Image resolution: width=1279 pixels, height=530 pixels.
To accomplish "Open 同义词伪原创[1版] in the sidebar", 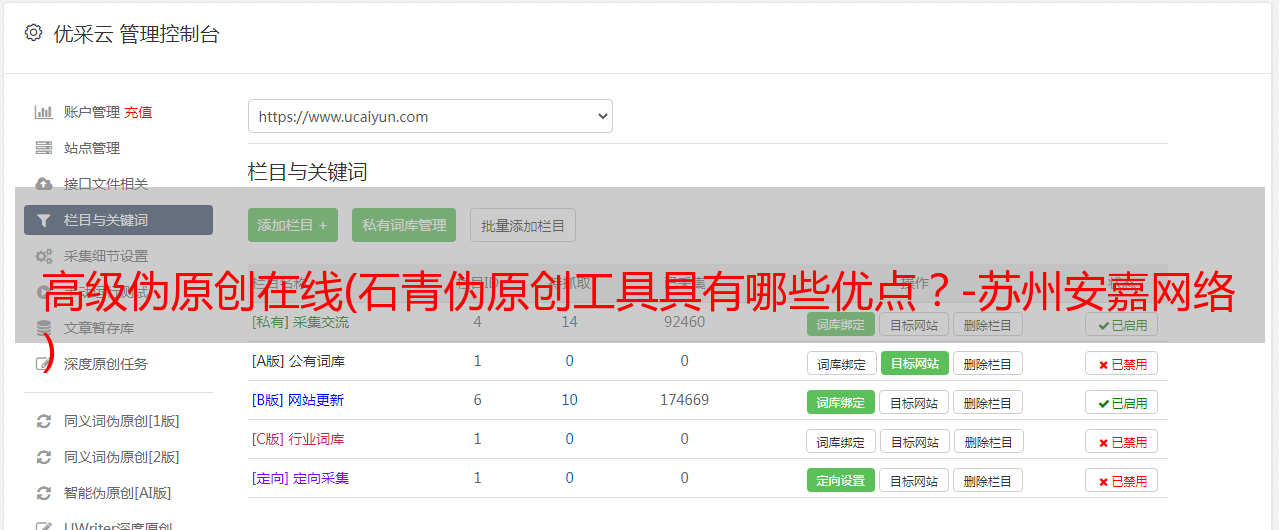I will 122,421.
